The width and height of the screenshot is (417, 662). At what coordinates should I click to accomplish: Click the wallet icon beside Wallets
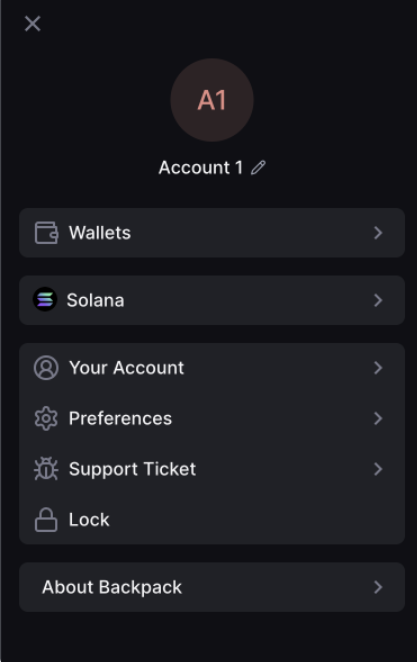(46, 233)
